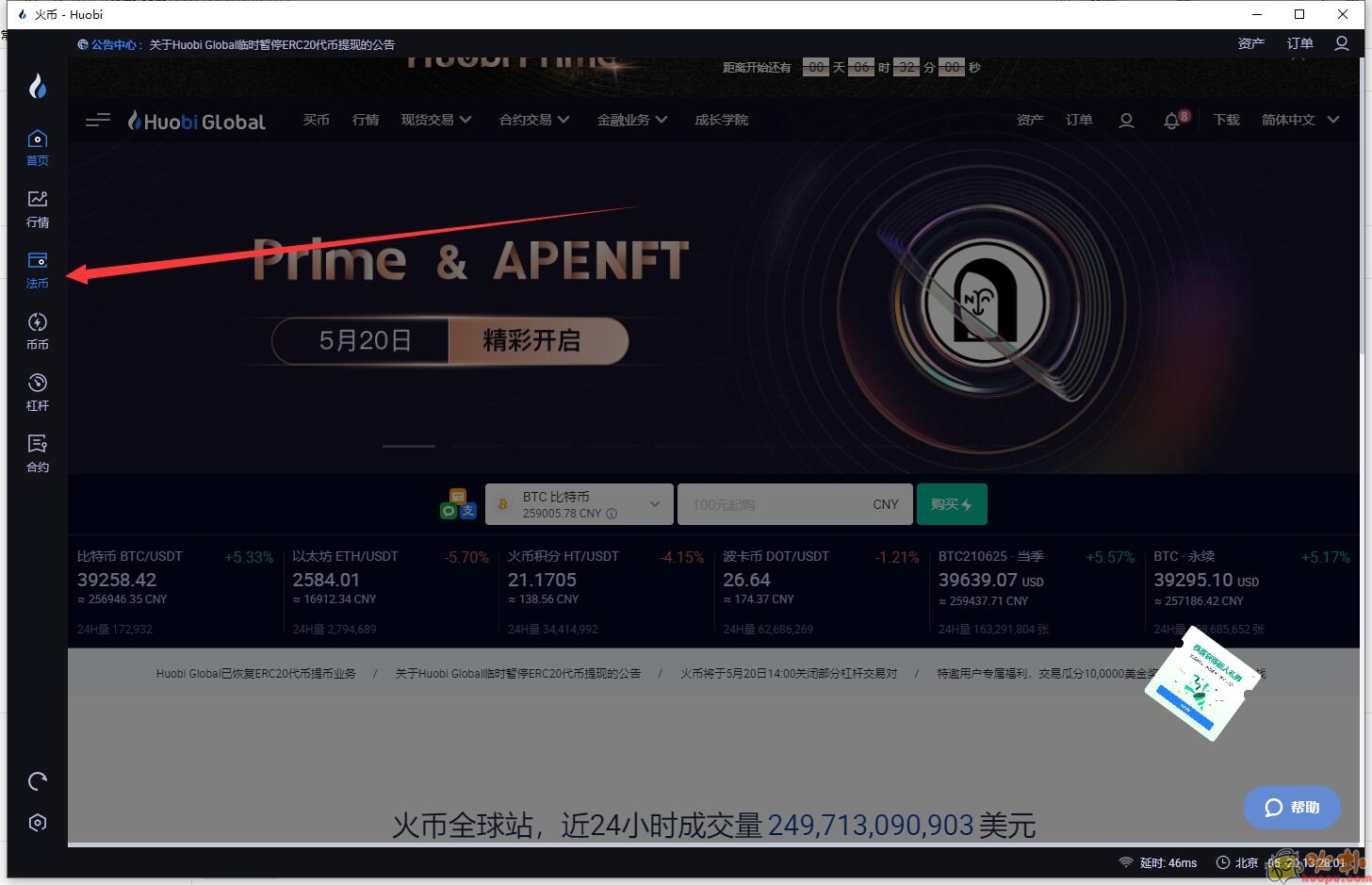Screen dimensions: 1372x885
Task: Click the green 购买 buy button
Action: point(952,504)
